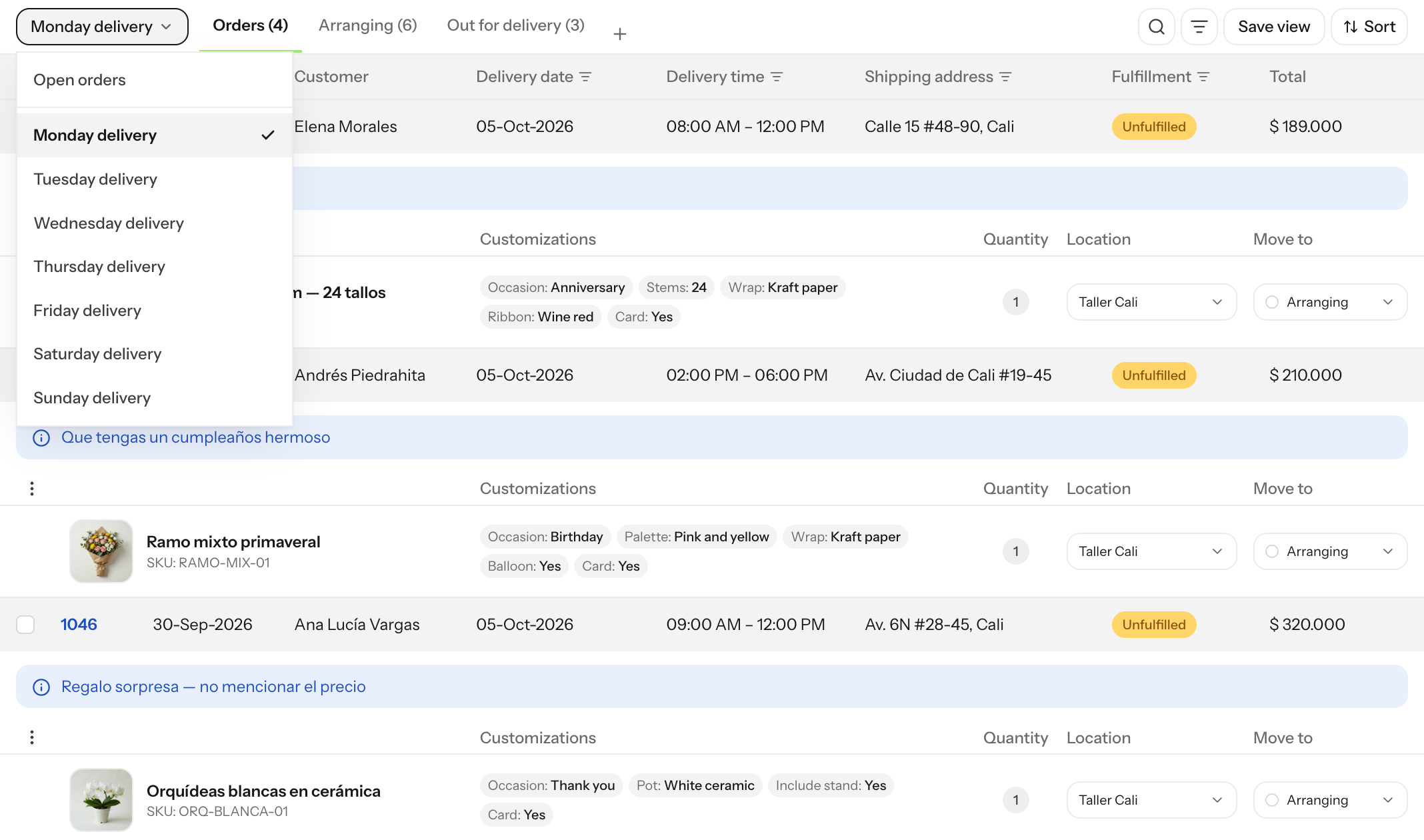Switch to the Orders (4) tab
1424x840 pixels.
click(250, 25)
